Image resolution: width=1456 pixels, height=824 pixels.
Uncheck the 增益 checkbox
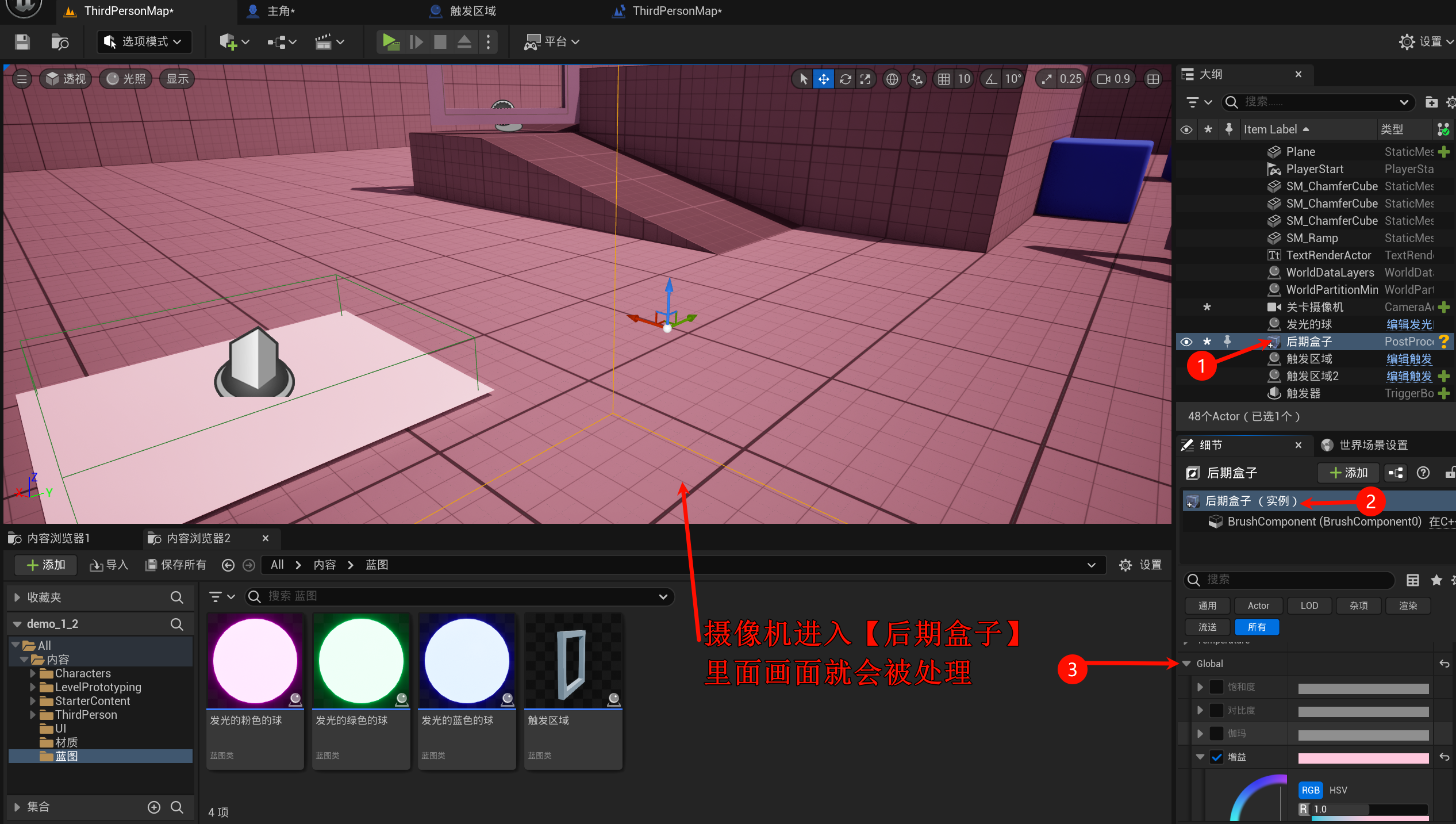coord(1216,757)
